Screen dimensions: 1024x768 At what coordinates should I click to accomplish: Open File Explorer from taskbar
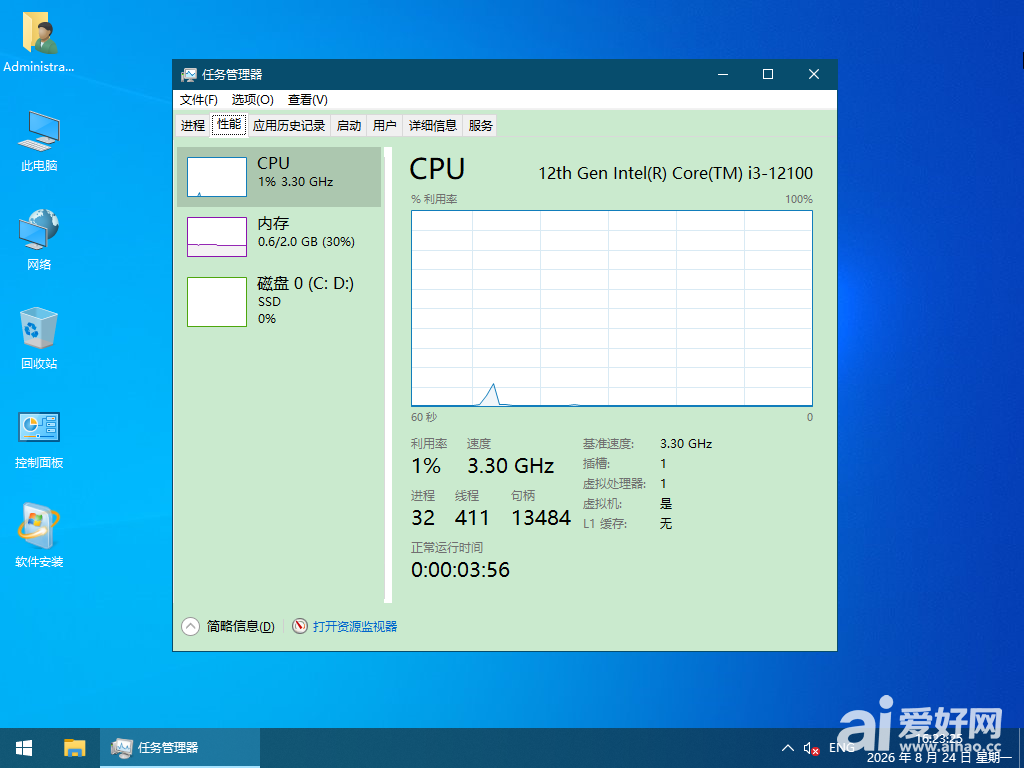[74, 748]
